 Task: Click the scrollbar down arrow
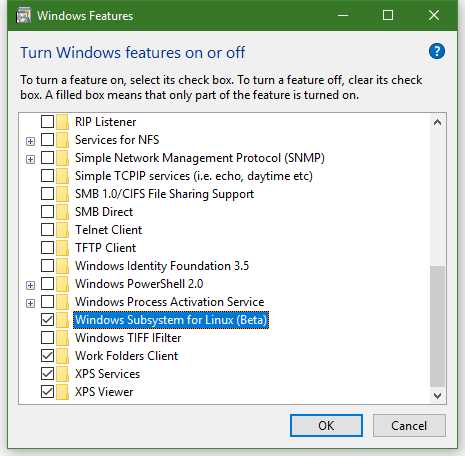pos(437,396)
